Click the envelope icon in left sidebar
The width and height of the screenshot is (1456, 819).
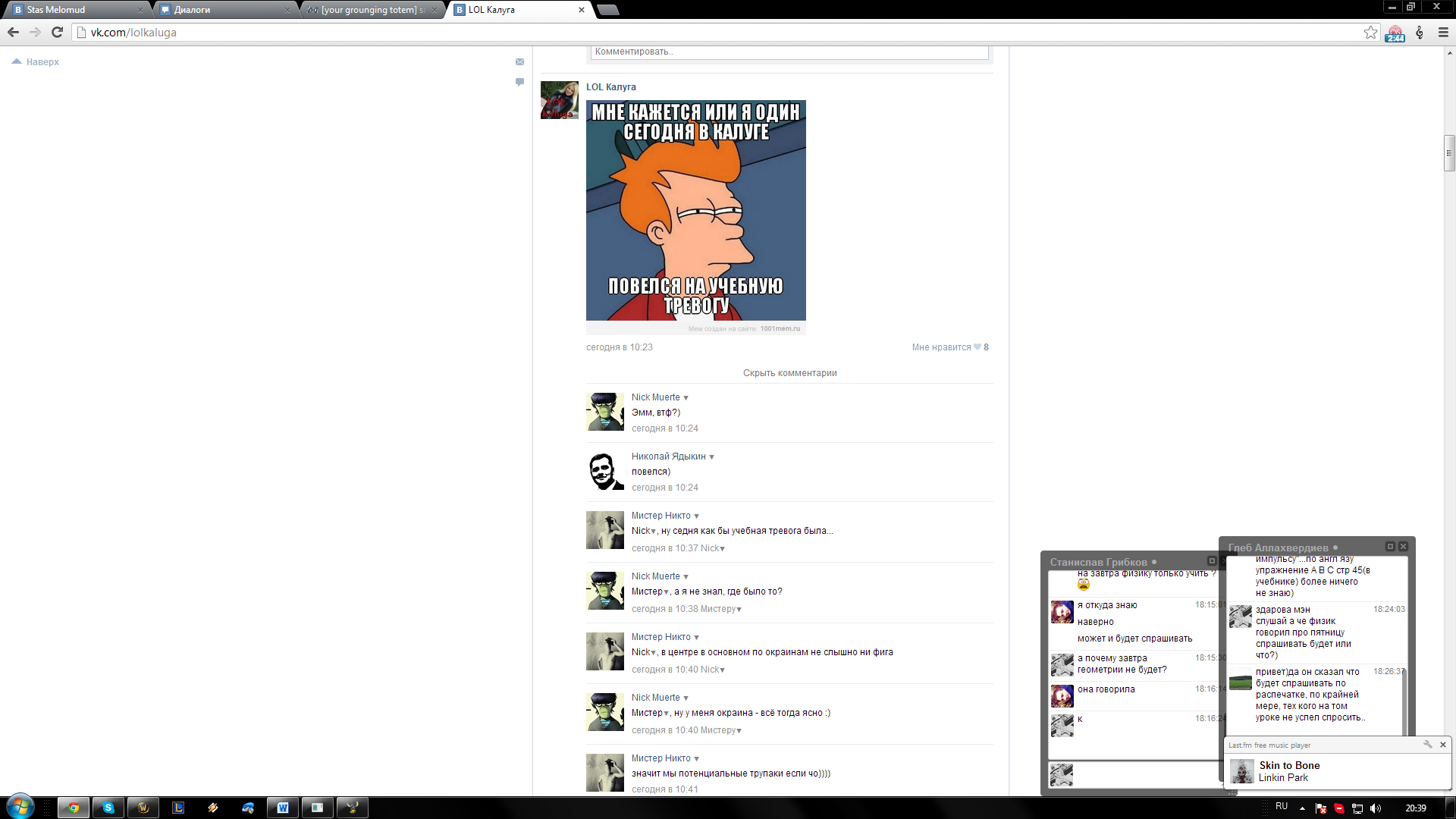click(x=519, y=62)
